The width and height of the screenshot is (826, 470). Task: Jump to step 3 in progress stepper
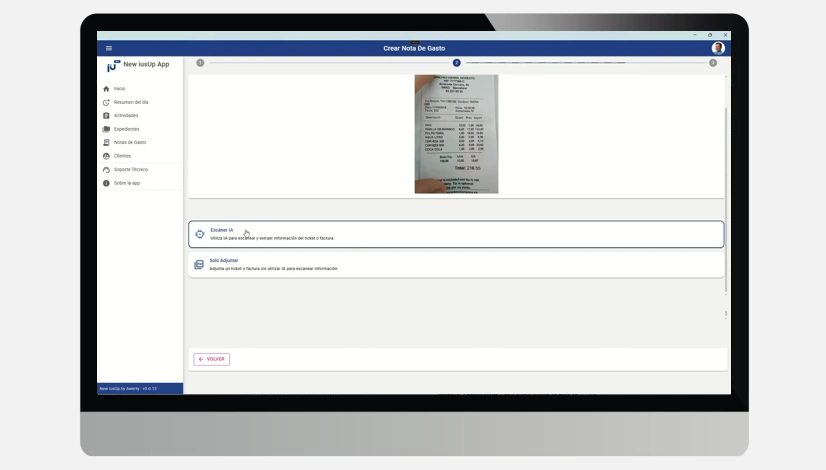(x=713, y=63)
